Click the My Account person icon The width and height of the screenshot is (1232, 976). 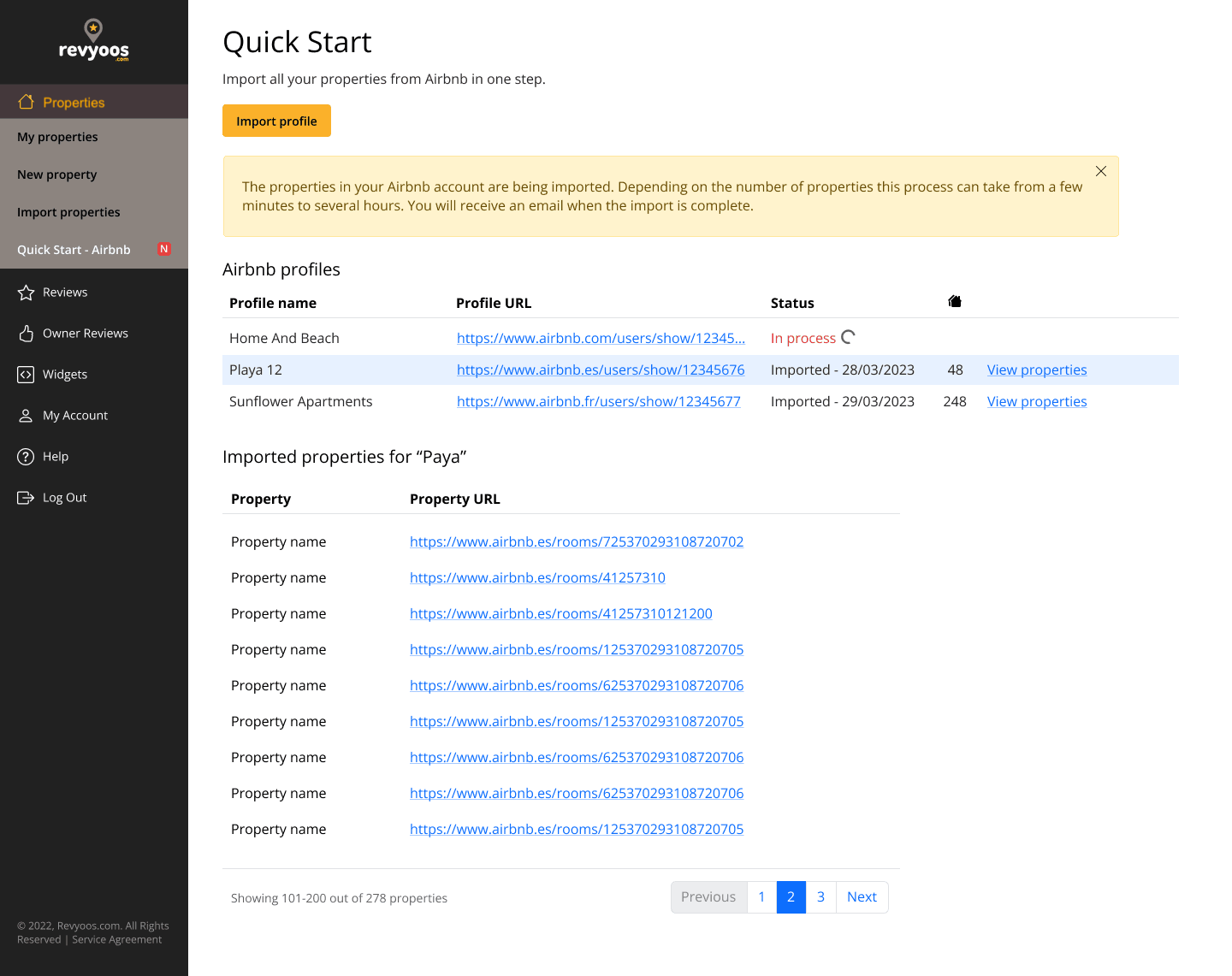(26, 416)
